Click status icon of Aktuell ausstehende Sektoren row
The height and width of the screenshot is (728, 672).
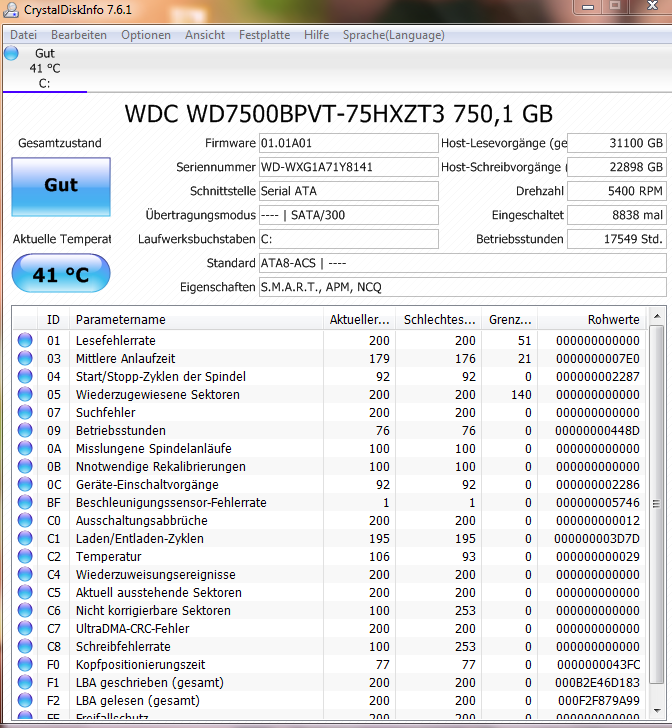[x=25, y=592]
